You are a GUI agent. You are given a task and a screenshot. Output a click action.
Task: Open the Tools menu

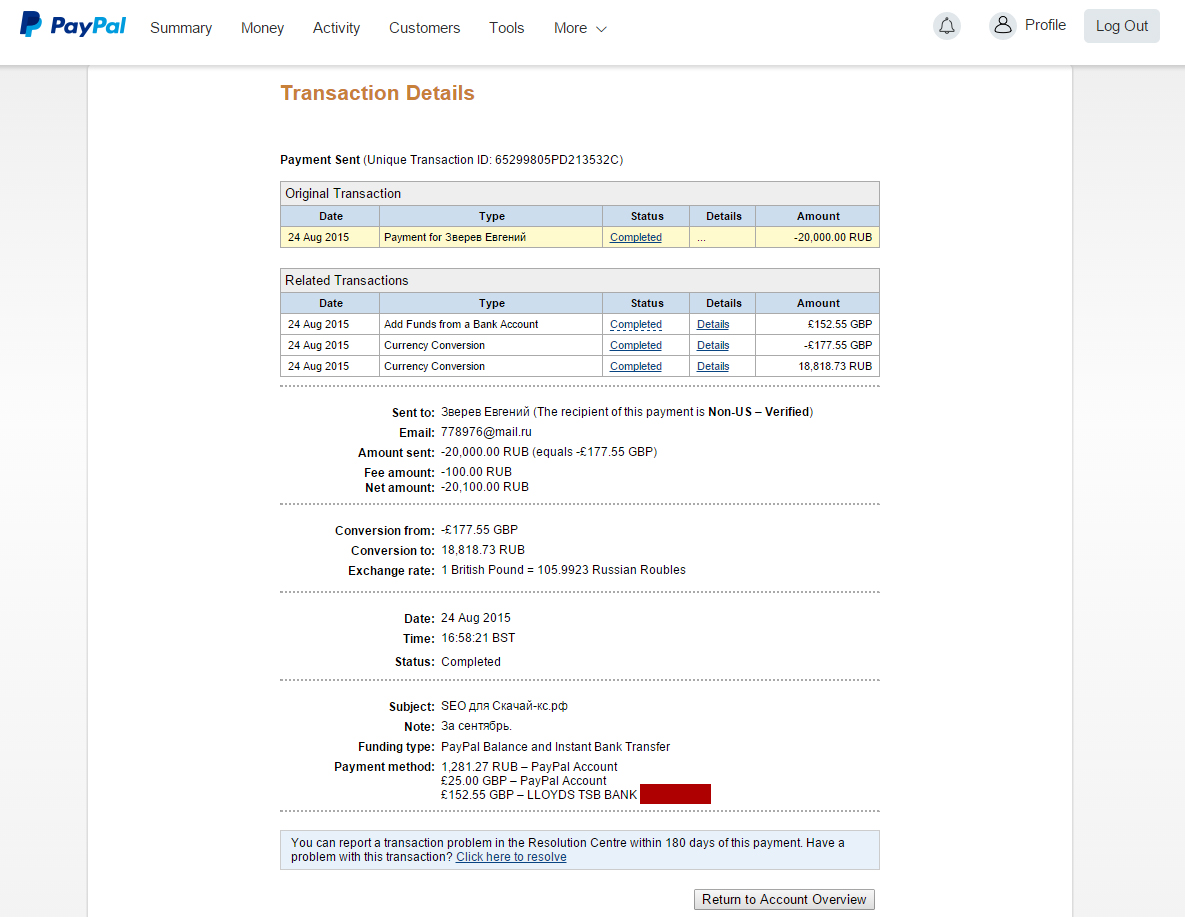(506, 28)
